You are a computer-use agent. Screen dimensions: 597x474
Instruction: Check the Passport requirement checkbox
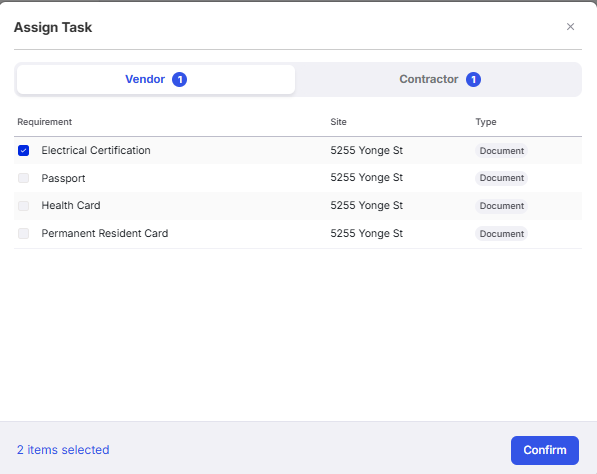coord(24,178)
